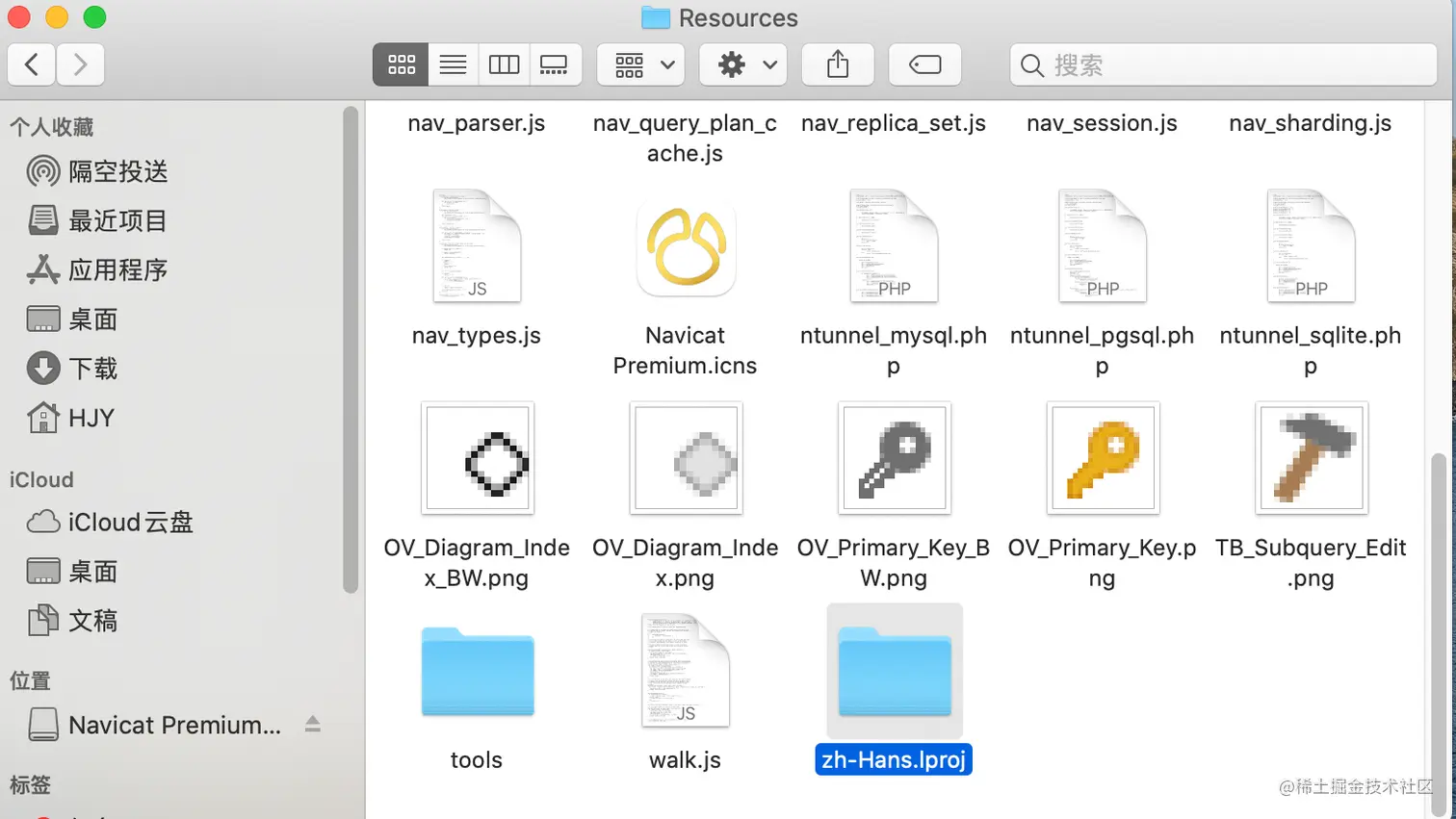Click the nav_parser.js file name
Image resolution: width=1456 pixels, height=819 pixels.
point(477,123)
